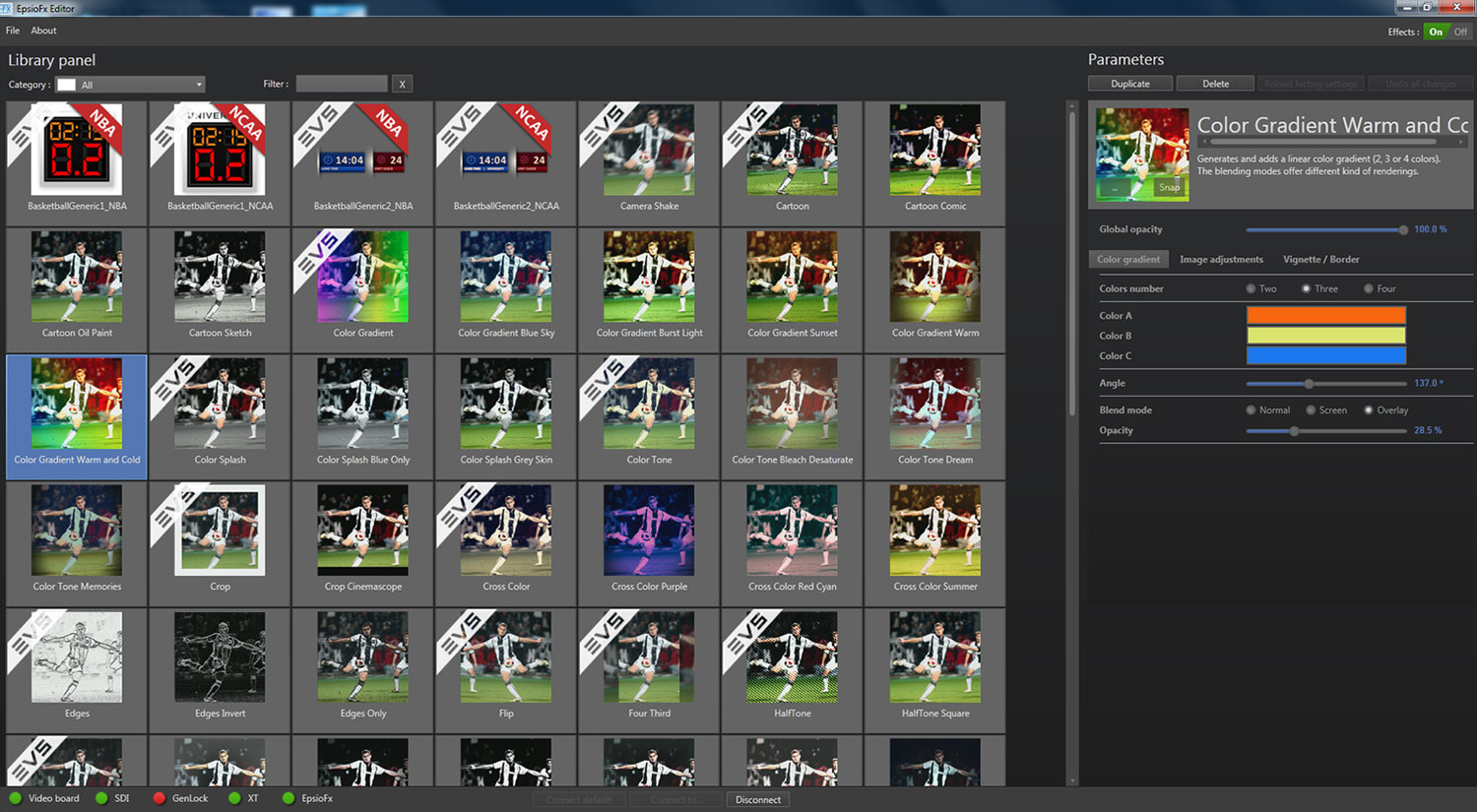This screenshot has width=1477, height=812.
Task: Set colors number to Three
Action: (1306, 288)
